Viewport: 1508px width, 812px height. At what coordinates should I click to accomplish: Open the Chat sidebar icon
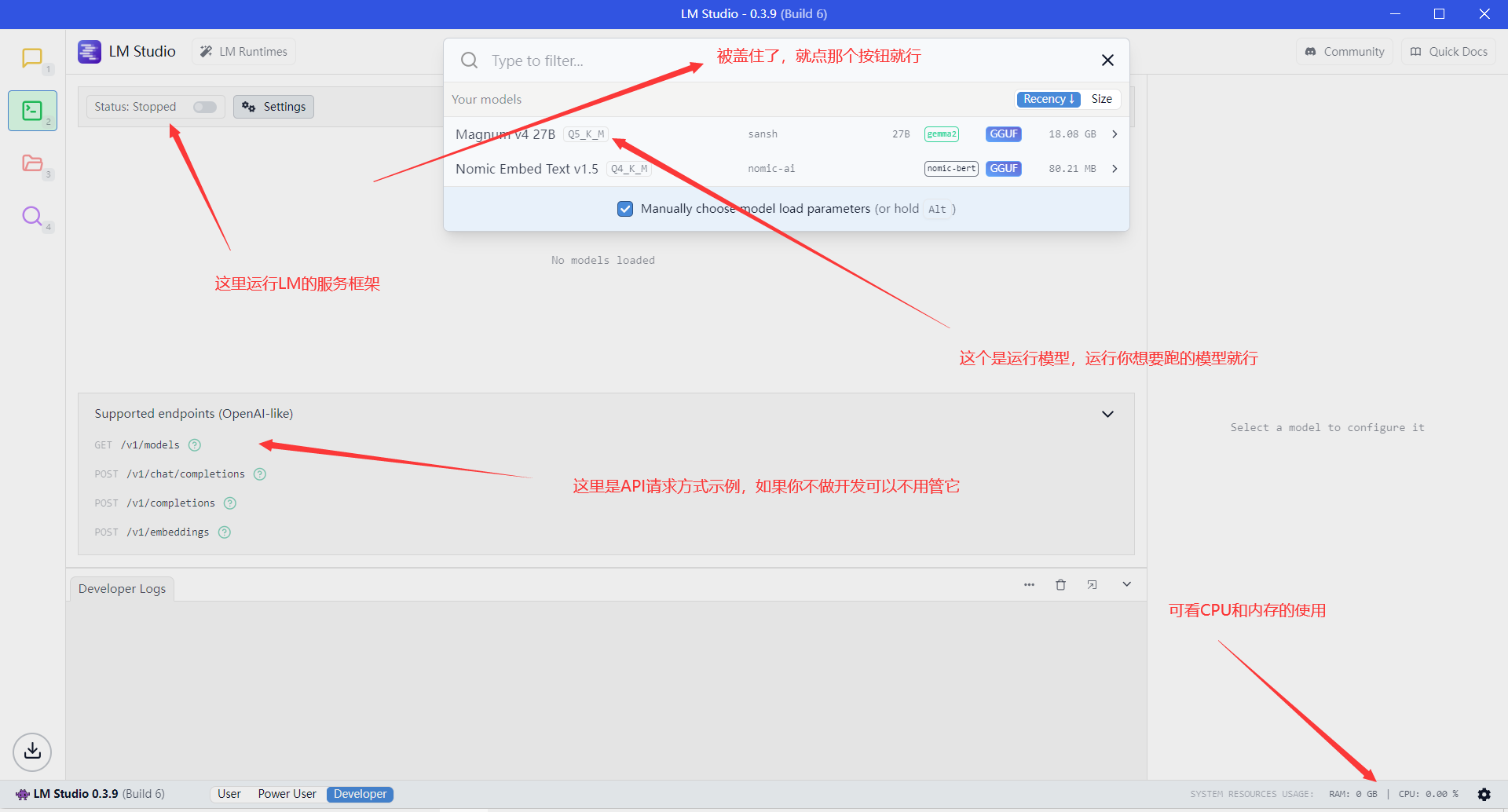(x=32, y=58)
